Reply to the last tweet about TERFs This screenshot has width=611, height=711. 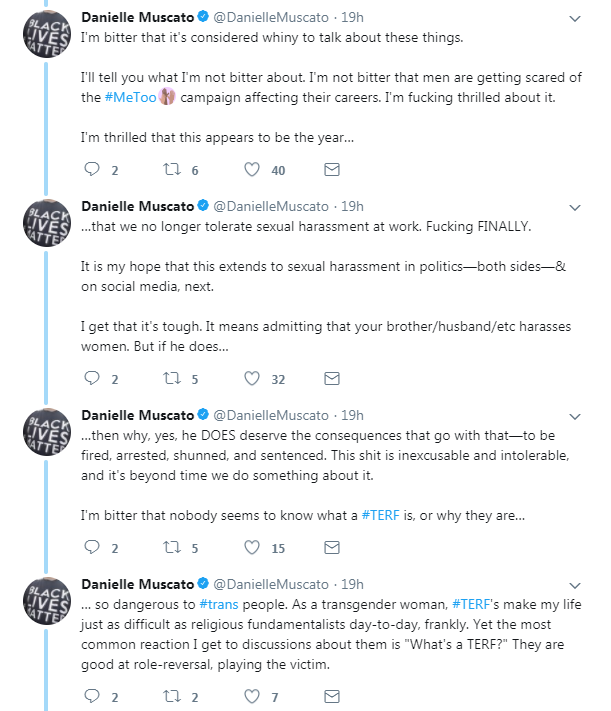point(92,696)
